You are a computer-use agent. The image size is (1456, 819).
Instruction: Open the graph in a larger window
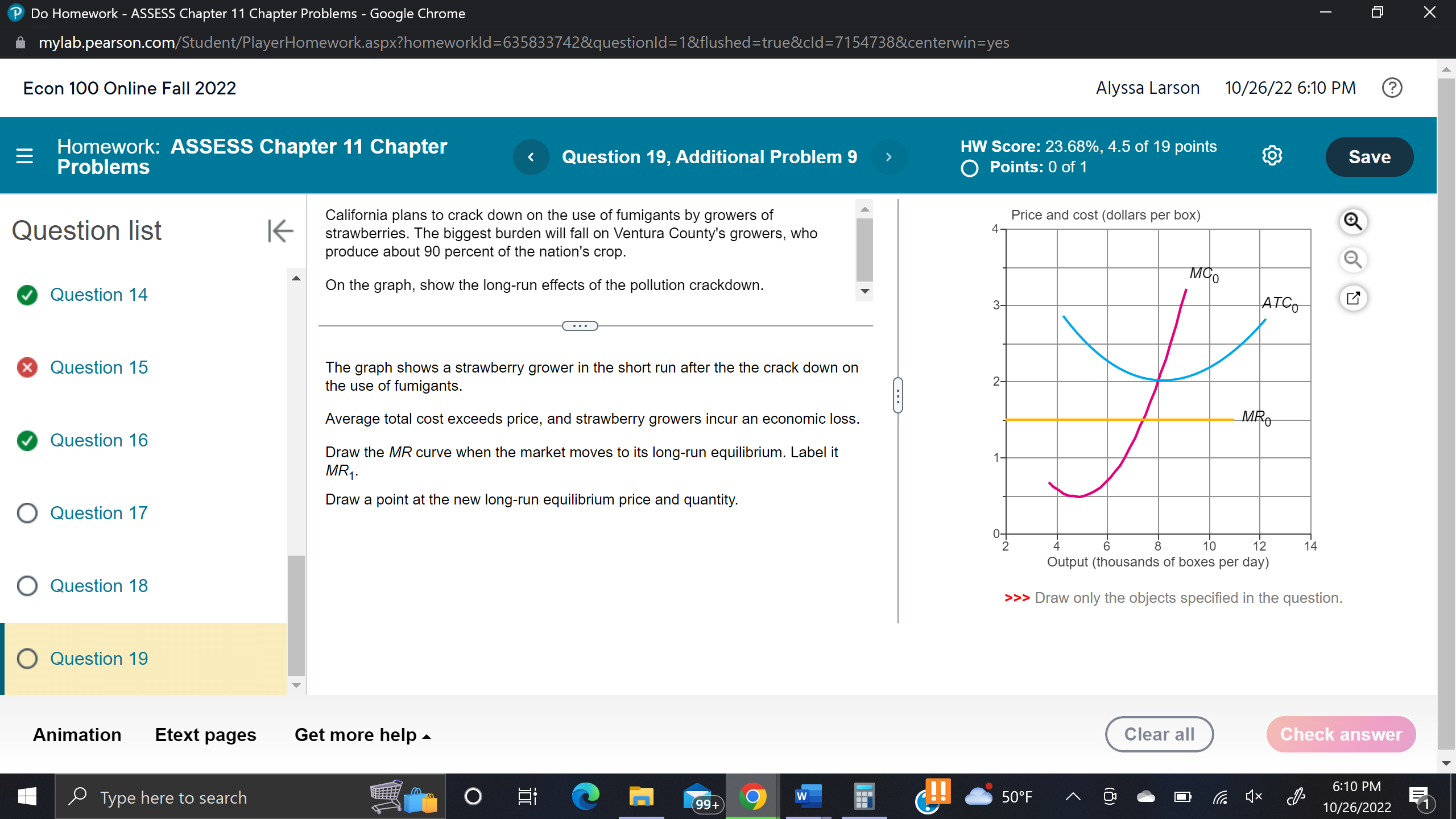pyautogui.click(x=1354, y=298)
